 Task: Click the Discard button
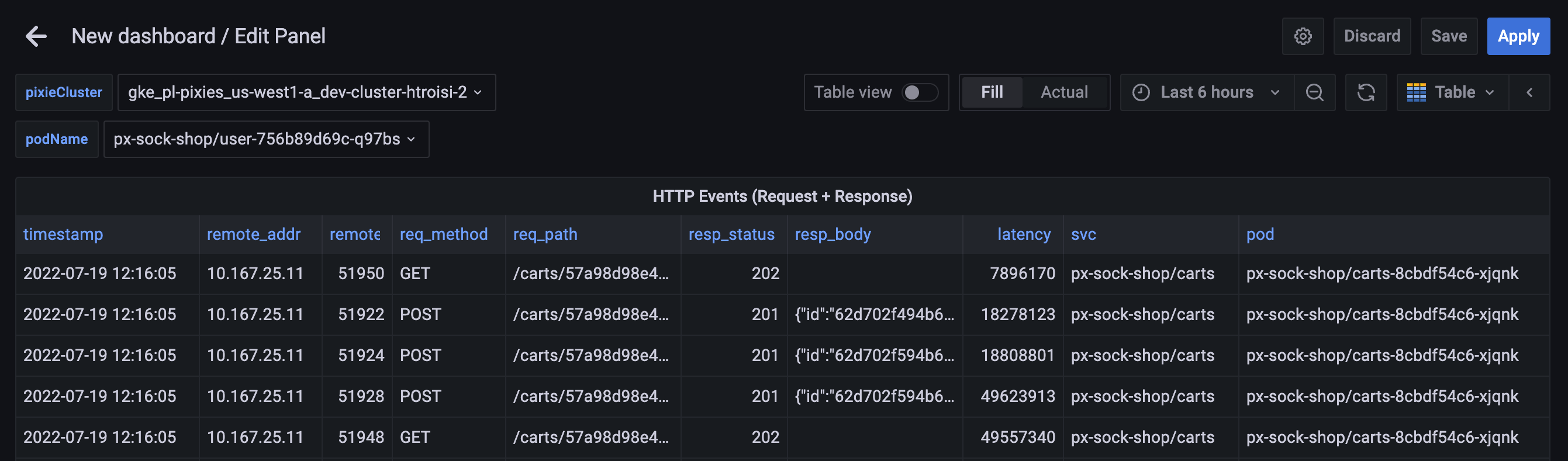click(1372, 36)
